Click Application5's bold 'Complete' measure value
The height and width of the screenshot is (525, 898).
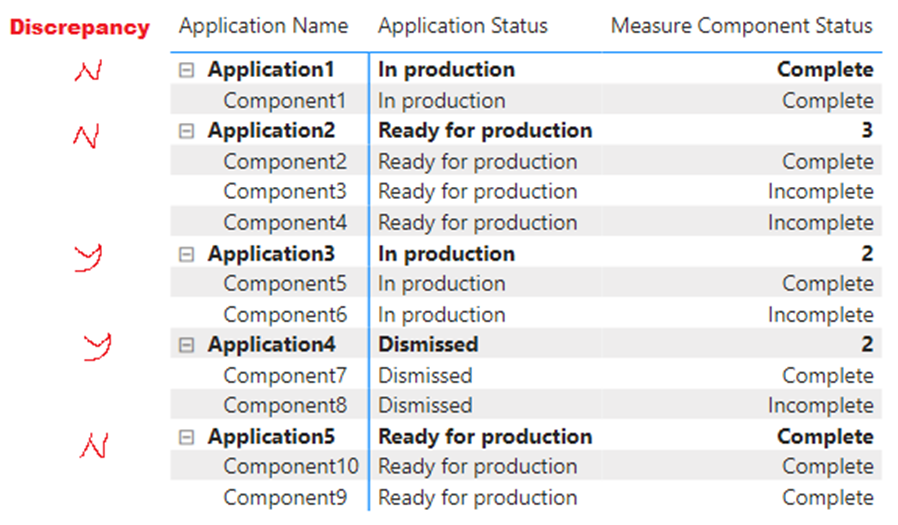pos(825,437)
